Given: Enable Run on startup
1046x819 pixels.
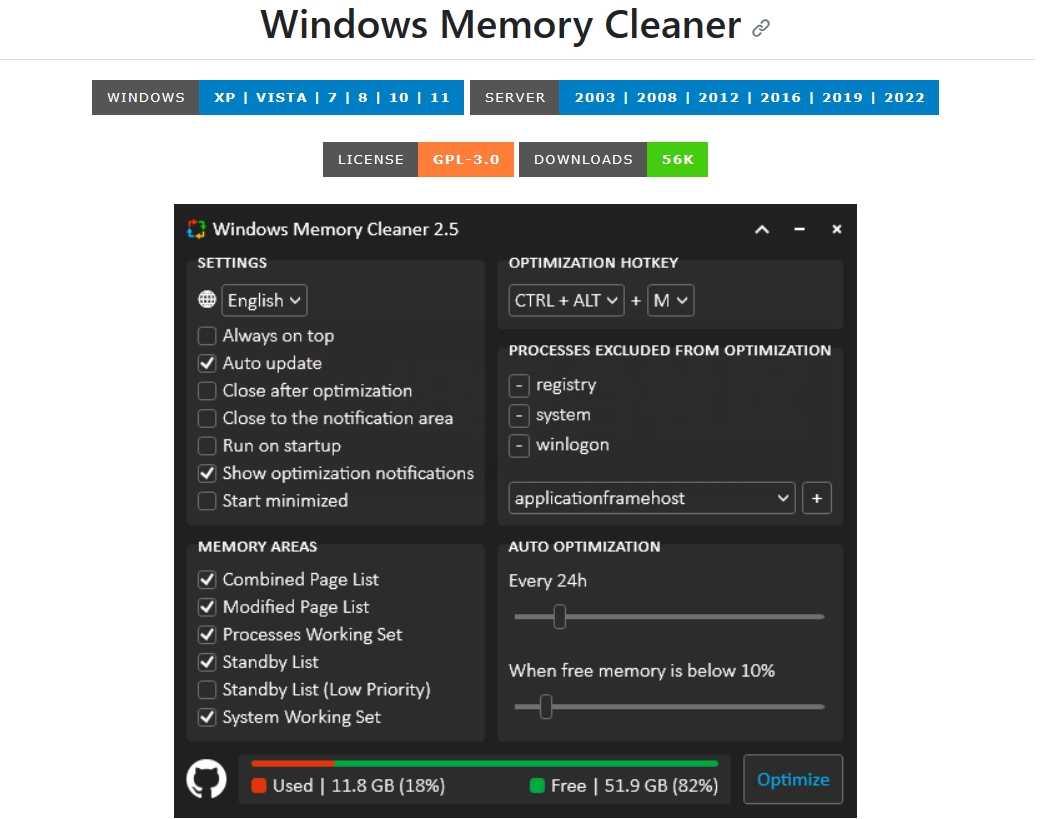Looking at the screenshot, I should [207, 446].
